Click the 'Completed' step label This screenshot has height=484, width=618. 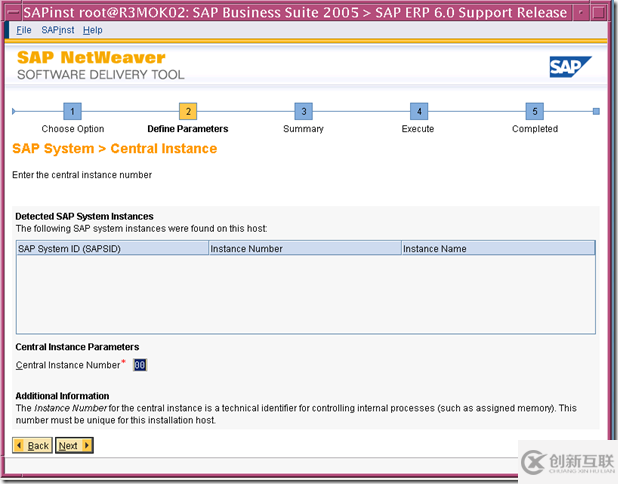tap(535, 129)
